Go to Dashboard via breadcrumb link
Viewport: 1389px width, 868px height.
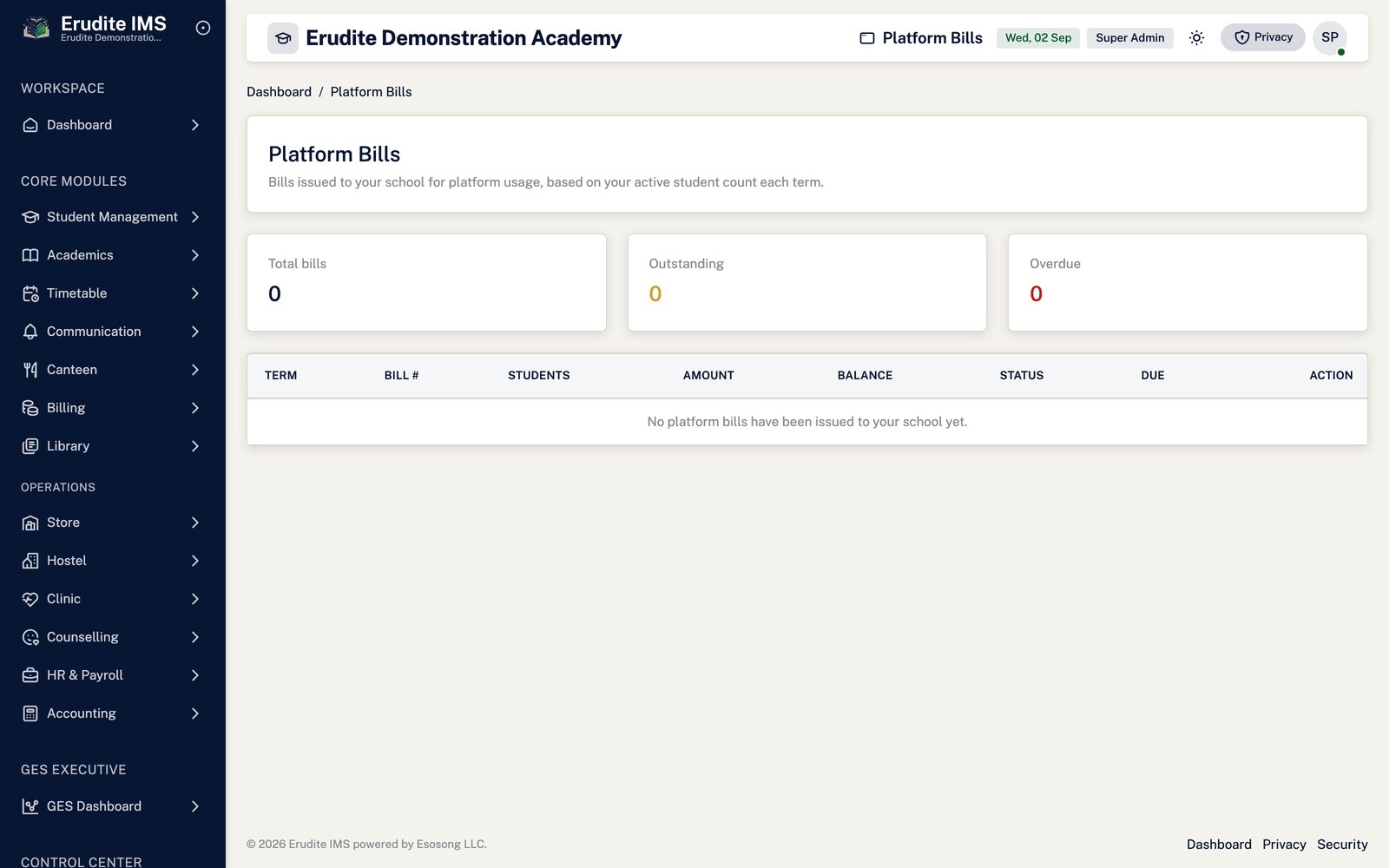279,92
